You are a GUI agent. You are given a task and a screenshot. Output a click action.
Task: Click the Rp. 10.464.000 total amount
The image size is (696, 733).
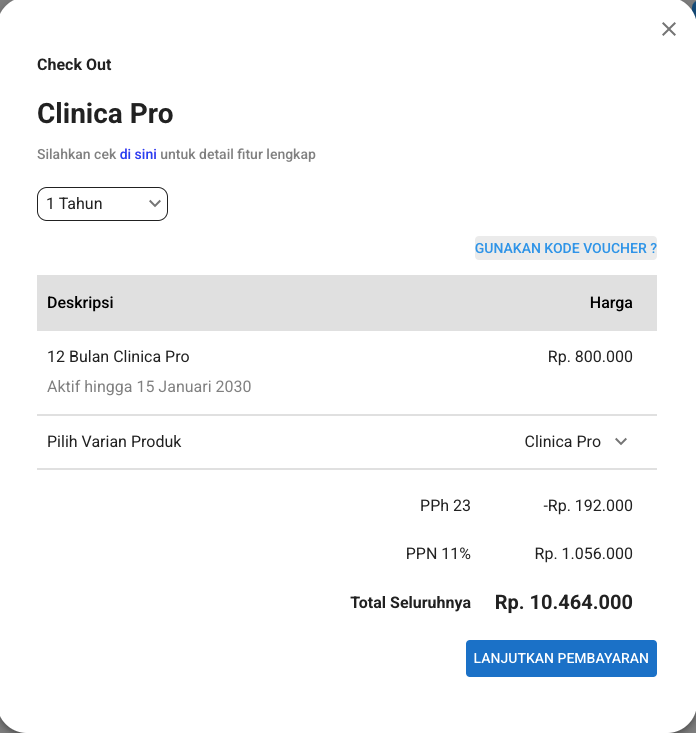pos(564,602)
